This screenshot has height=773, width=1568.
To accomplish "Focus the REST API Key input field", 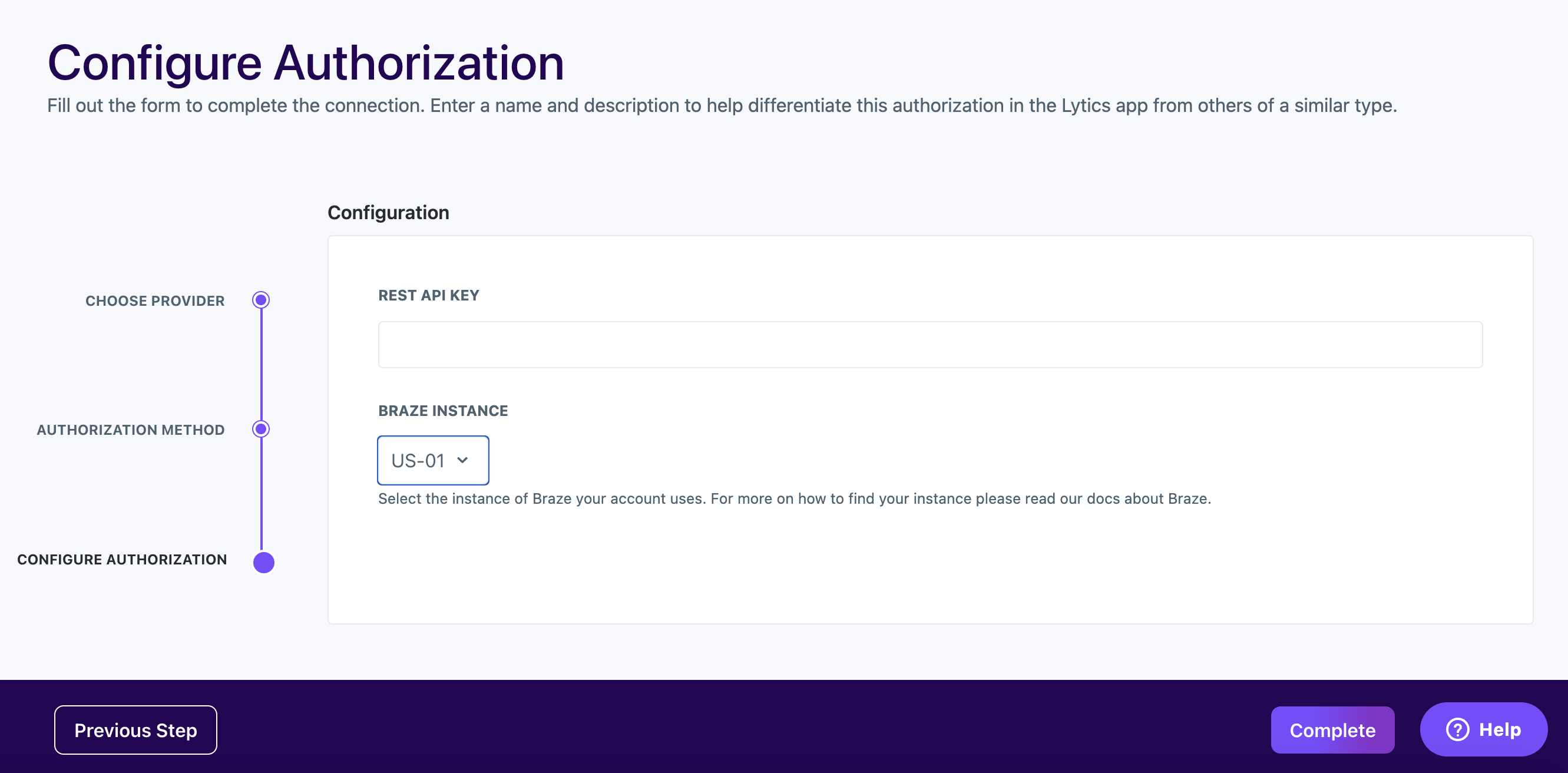I will coord(929,345).
